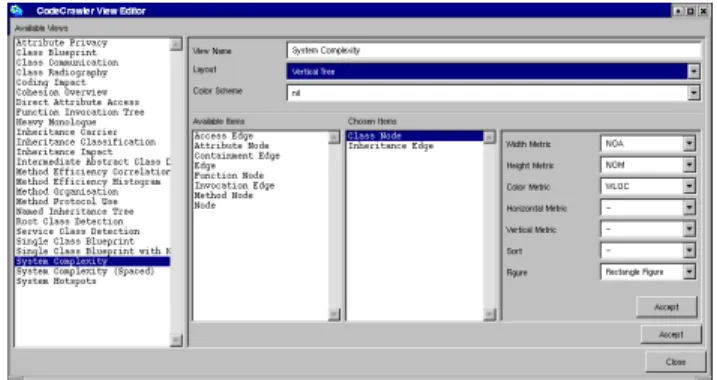The image size is (717, 380).
Task: Select Attribute Node in Available Items
Action: pos(231,146)
